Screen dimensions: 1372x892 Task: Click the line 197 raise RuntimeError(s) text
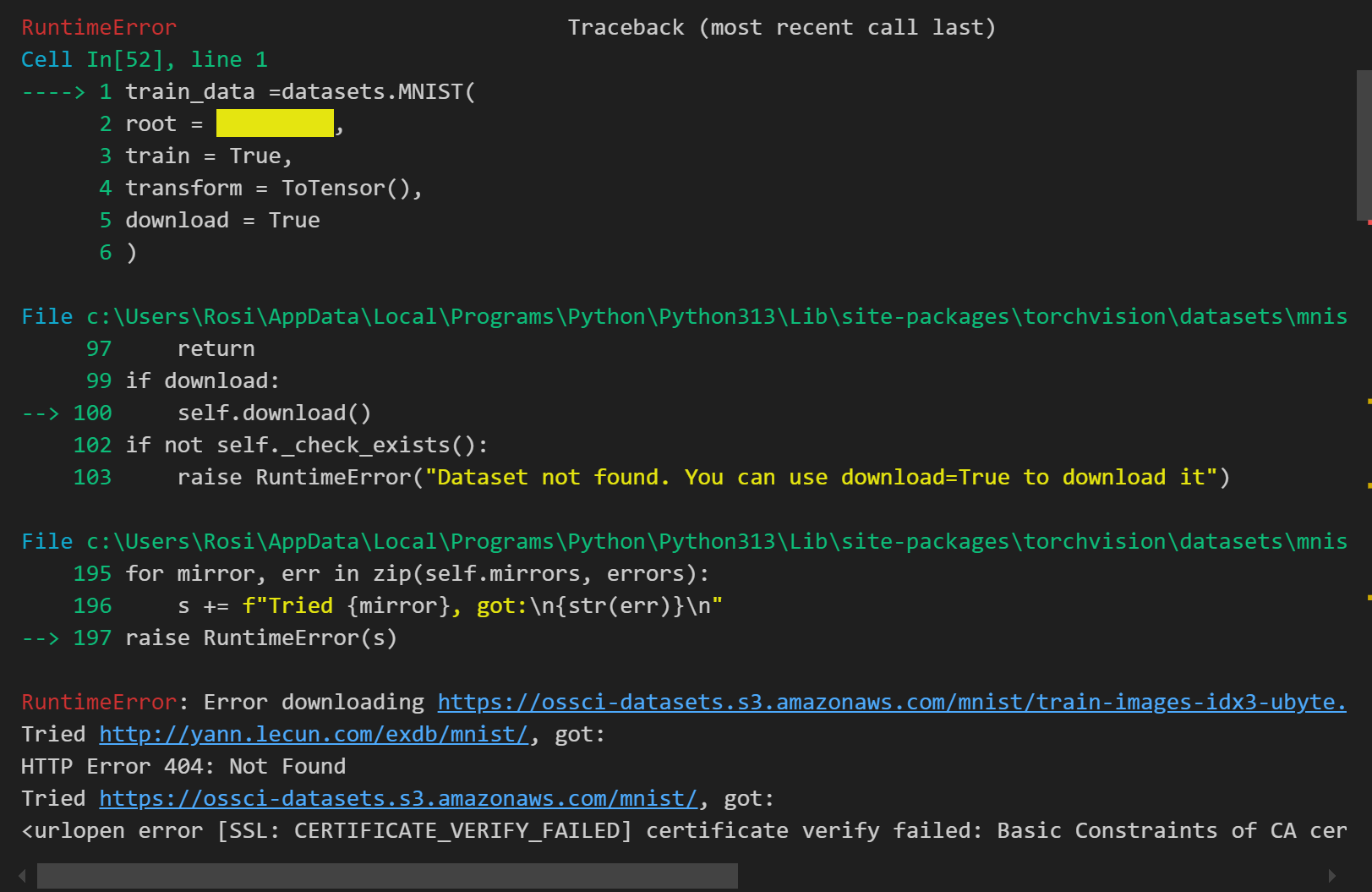click(261, 638)
